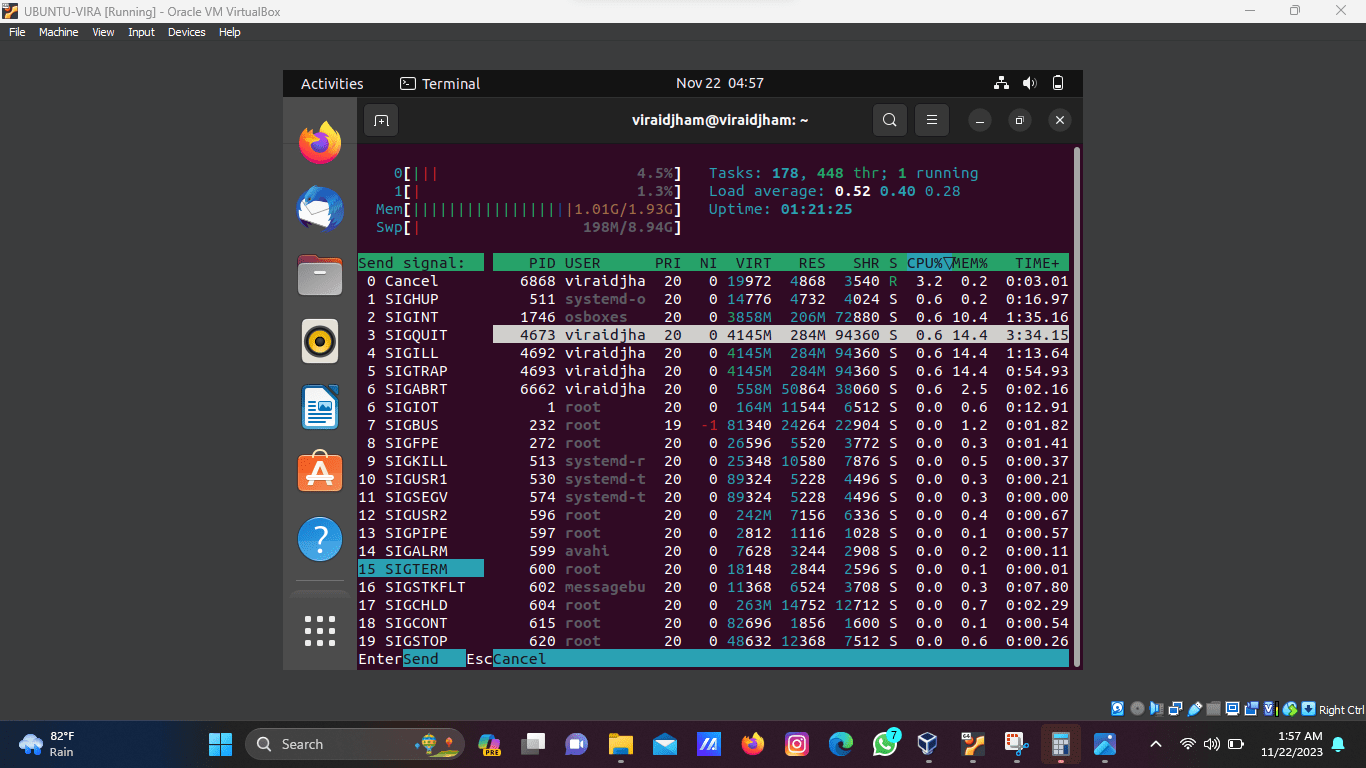The width and height of the screenshot is (1366, 768).
Task: Open WhatsApp on the Windows taskbar
Action: click(x=885, y=744)
